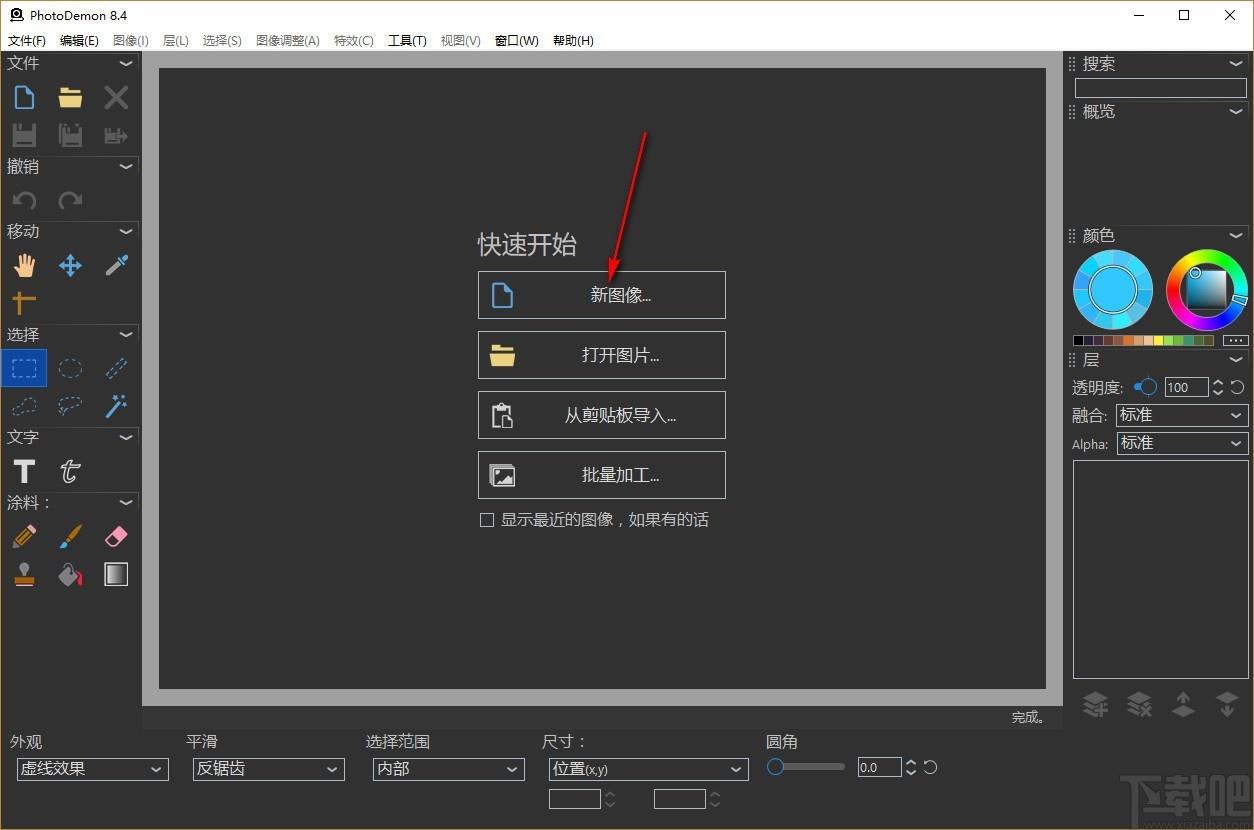The height and width of the screenshot is (830, 1254).
Task: Click the 打开图片... button
Action: [x=602, y=355]
